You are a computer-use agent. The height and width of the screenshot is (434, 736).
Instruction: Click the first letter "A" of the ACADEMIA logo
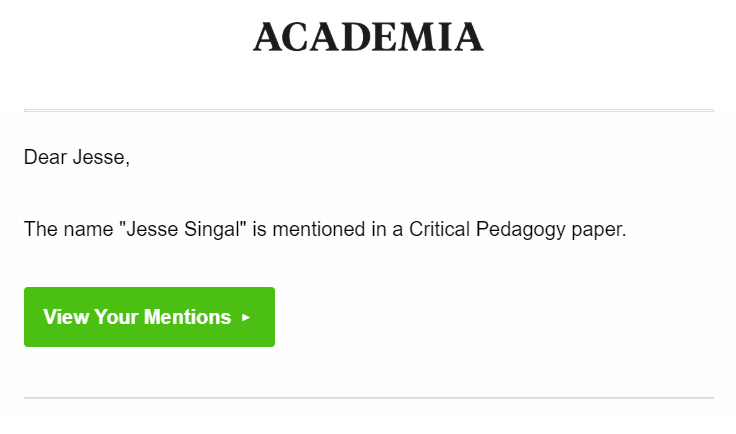pos(269,38)
